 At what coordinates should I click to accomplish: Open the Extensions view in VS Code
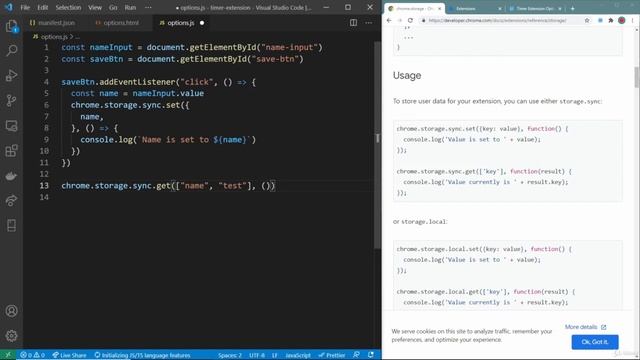pyautogui.click(x=11, y=151)
